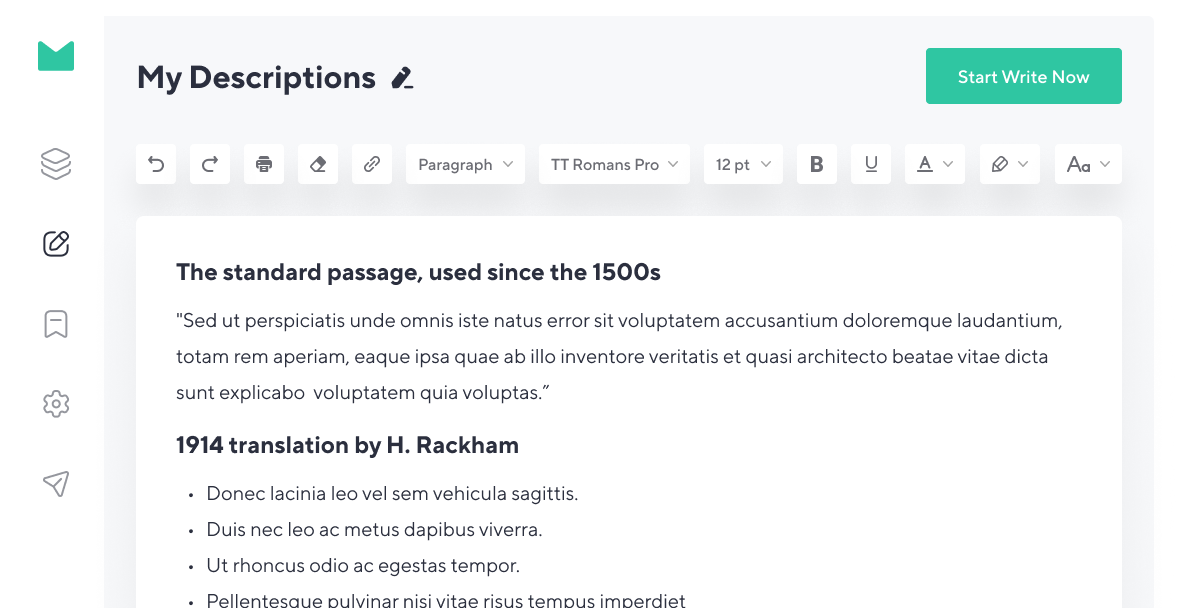This screenshot has width=1177, height=608.
Task: Select the edit note sidebar tab
Action: point(56,243)
